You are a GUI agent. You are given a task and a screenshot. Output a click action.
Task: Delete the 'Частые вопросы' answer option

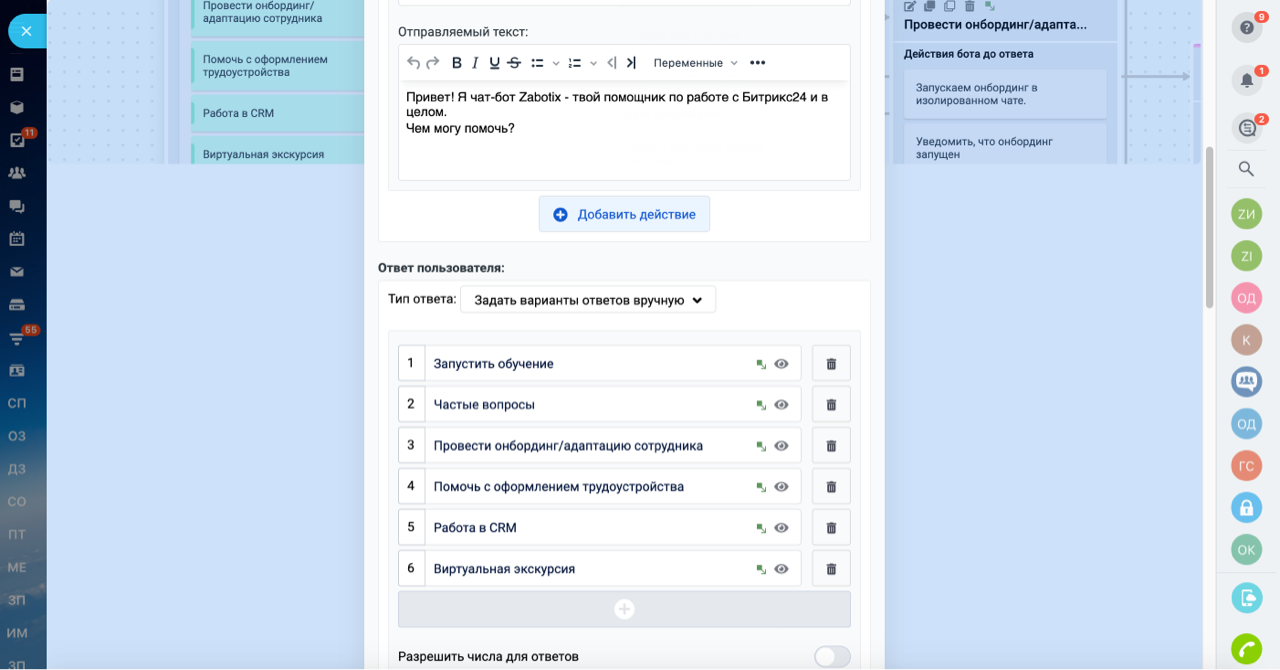[831, 405]
